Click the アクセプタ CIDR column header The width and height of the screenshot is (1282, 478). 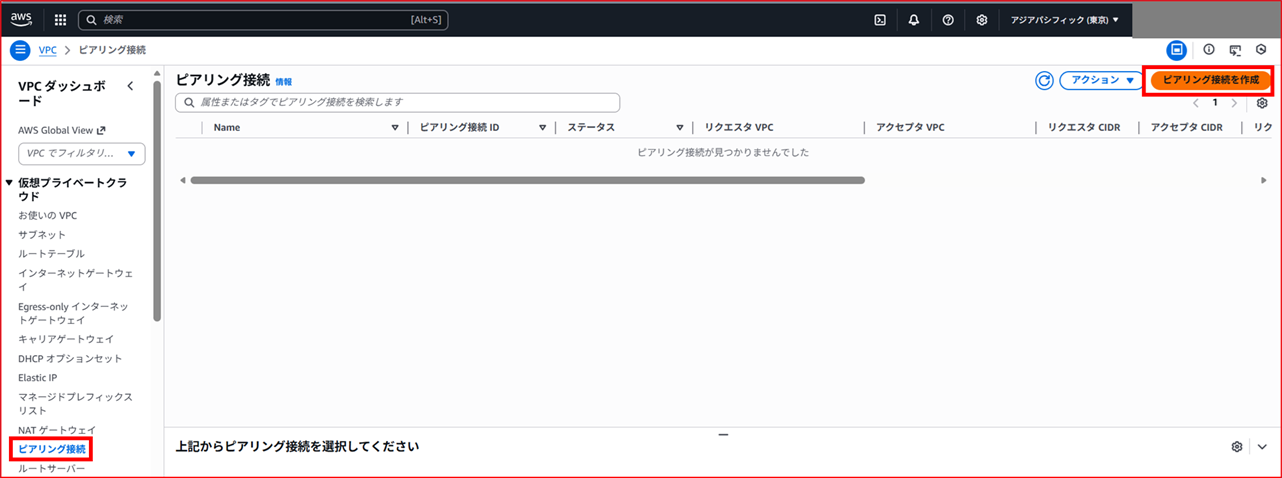(x=1187, y=128)
